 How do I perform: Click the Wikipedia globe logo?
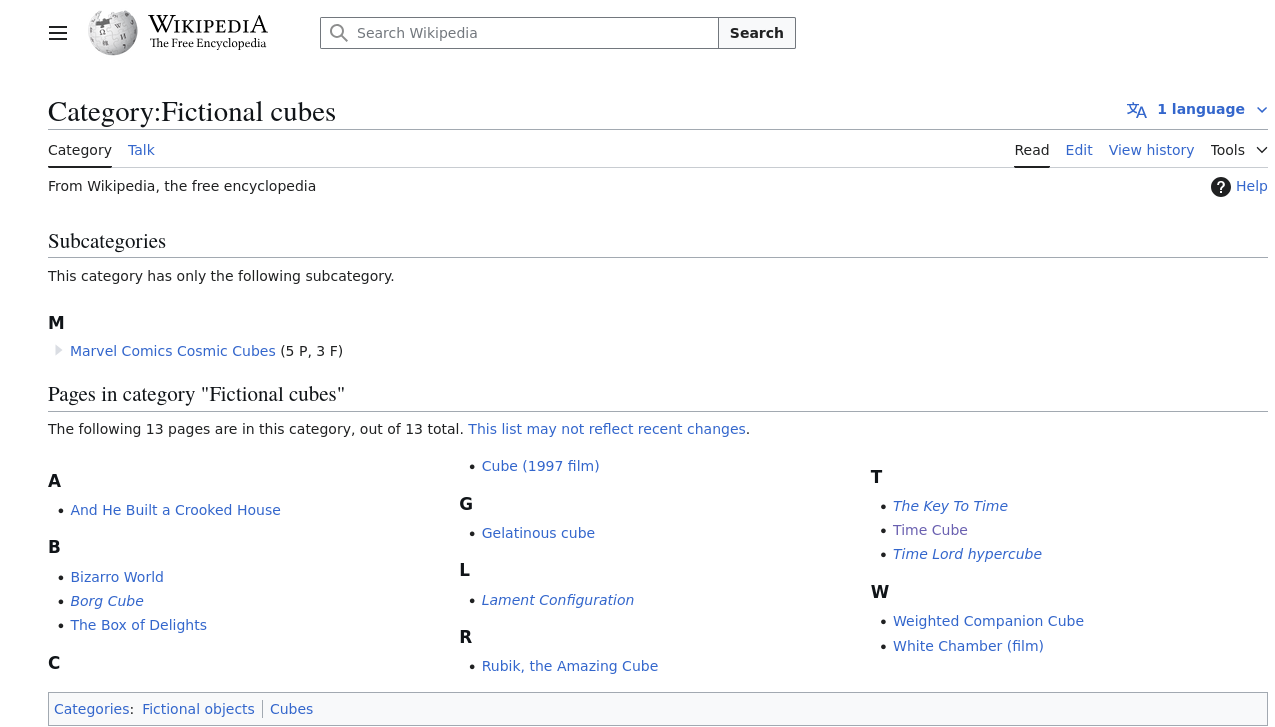[x=113, y=32]
